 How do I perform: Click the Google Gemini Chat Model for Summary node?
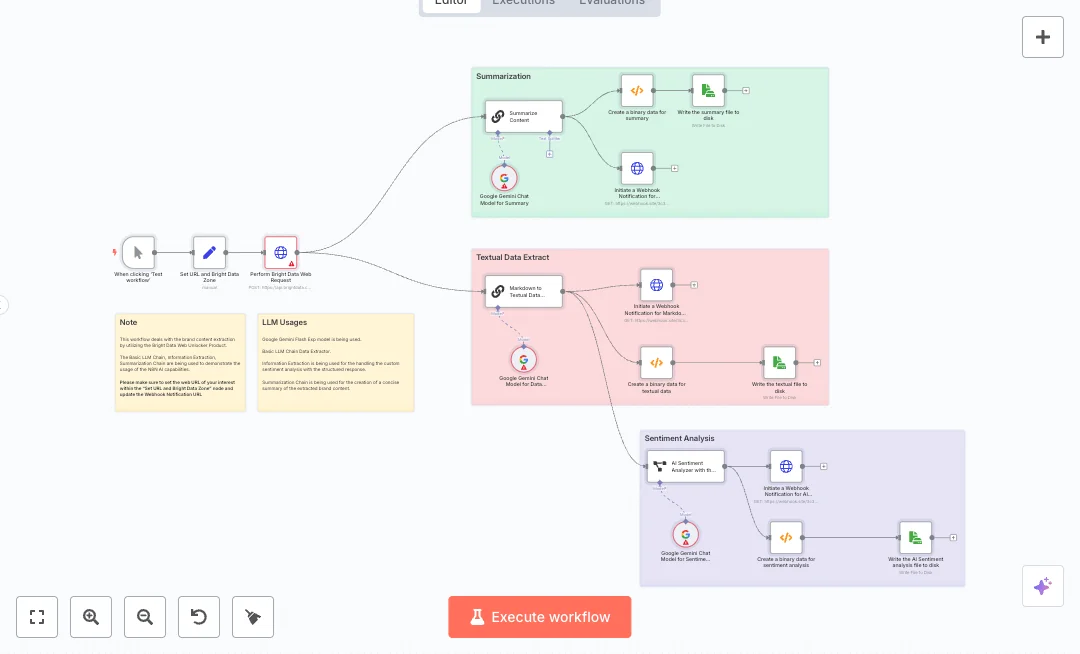504,178
